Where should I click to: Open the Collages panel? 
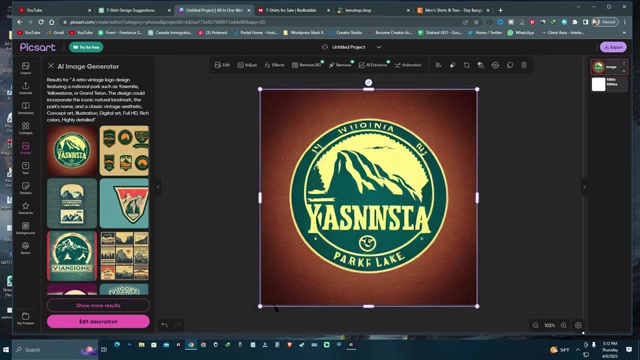click(x=25, y=128)
